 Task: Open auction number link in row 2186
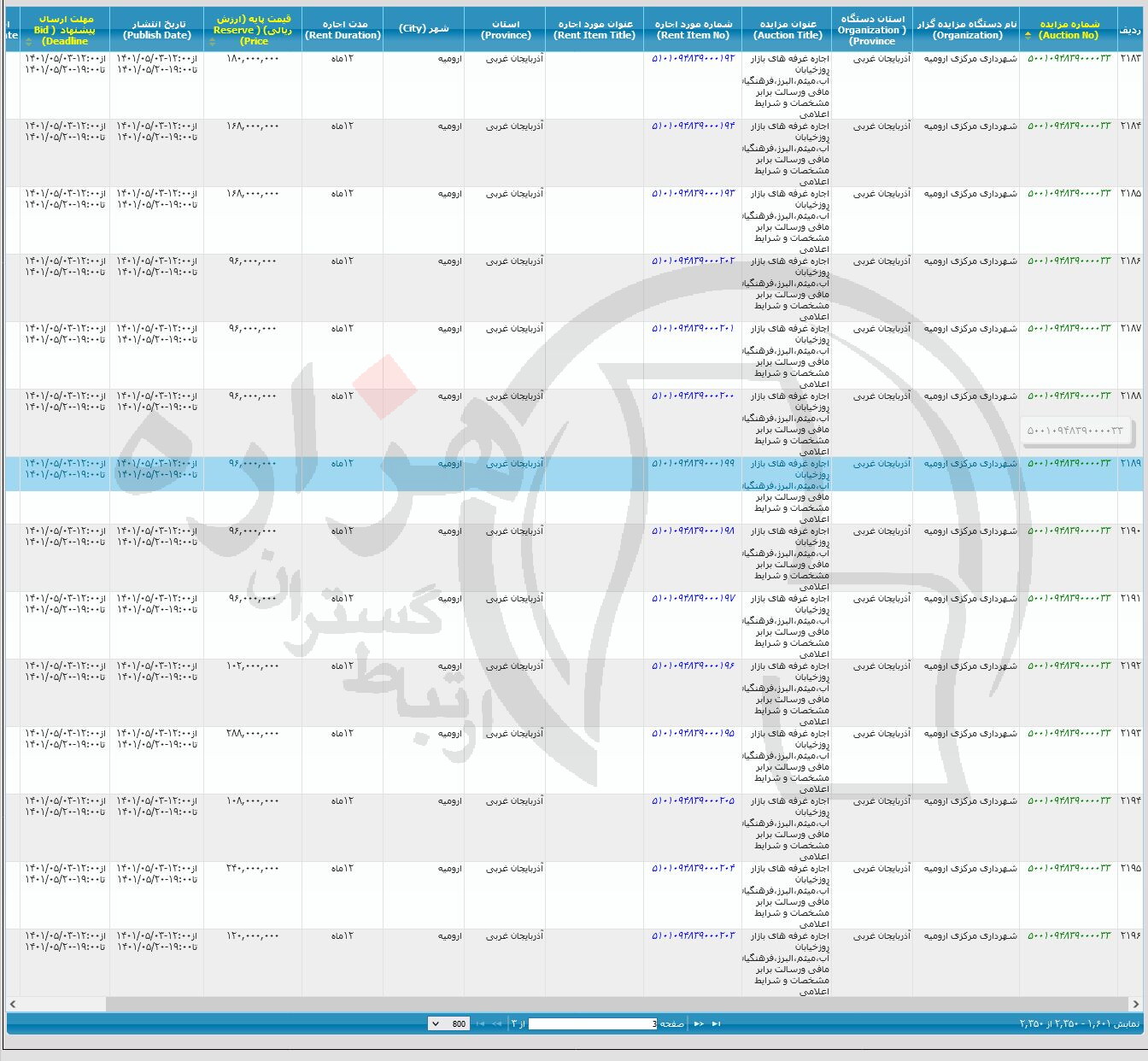pyautogui.click(x=1069, y=261)
